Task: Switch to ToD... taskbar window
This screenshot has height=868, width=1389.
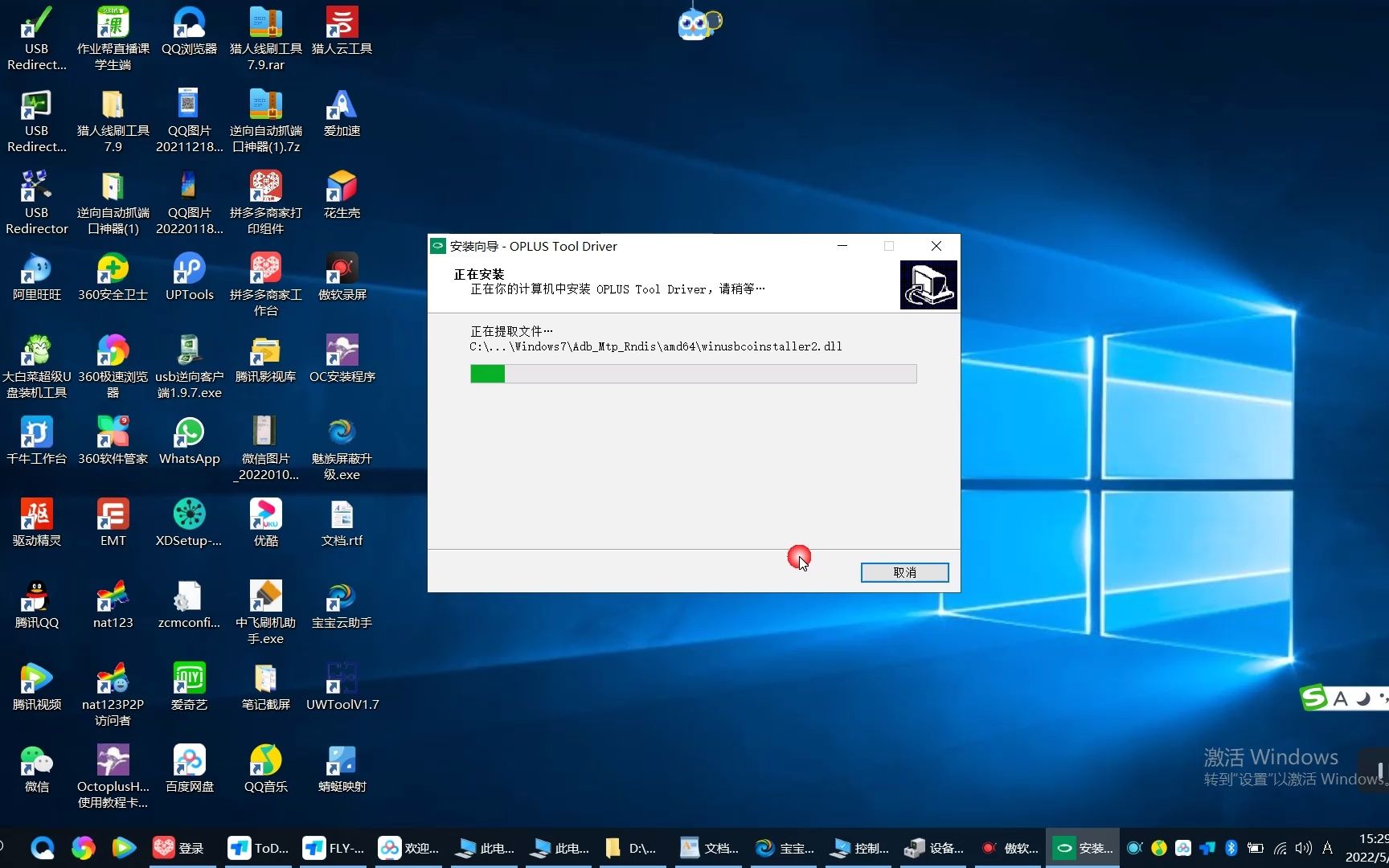Action: (x=259, y=848)
